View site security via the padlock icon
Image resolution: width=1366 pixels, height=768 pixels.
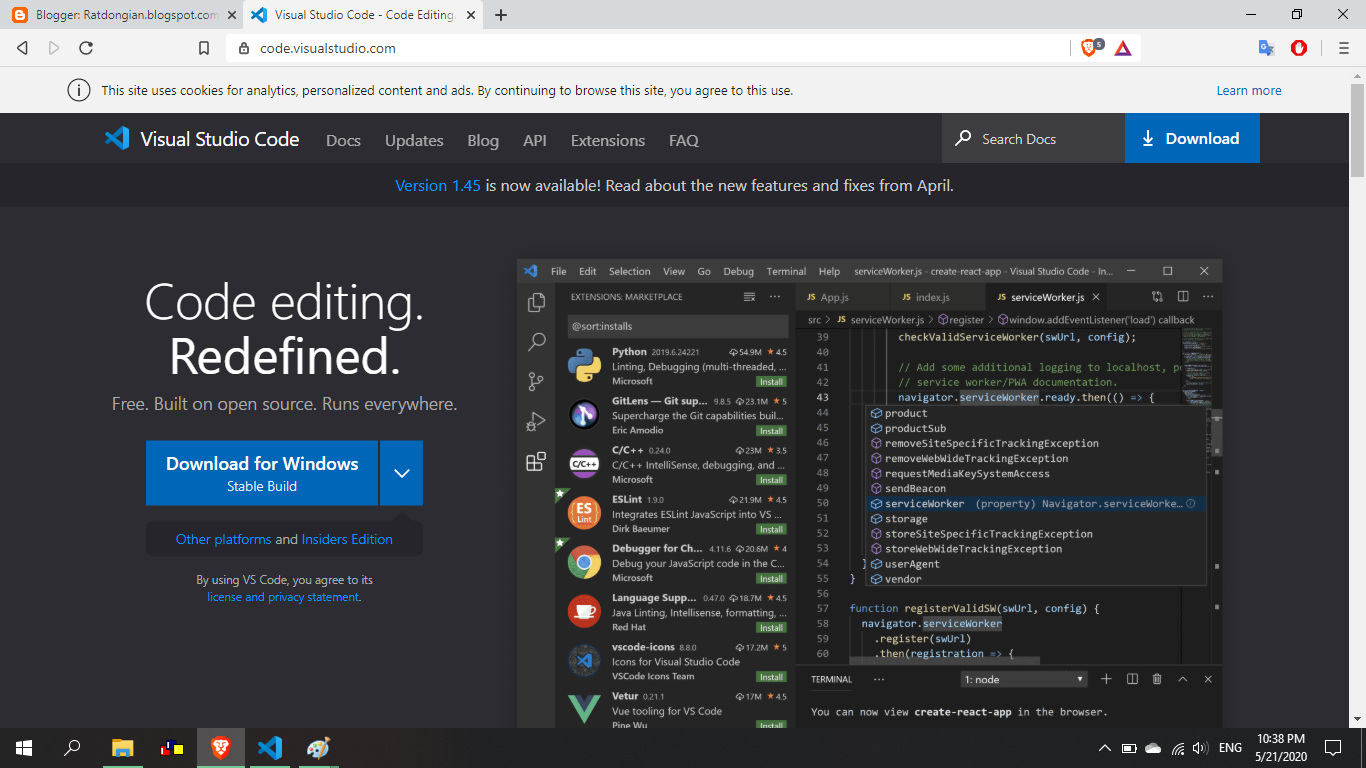point(243,48)
